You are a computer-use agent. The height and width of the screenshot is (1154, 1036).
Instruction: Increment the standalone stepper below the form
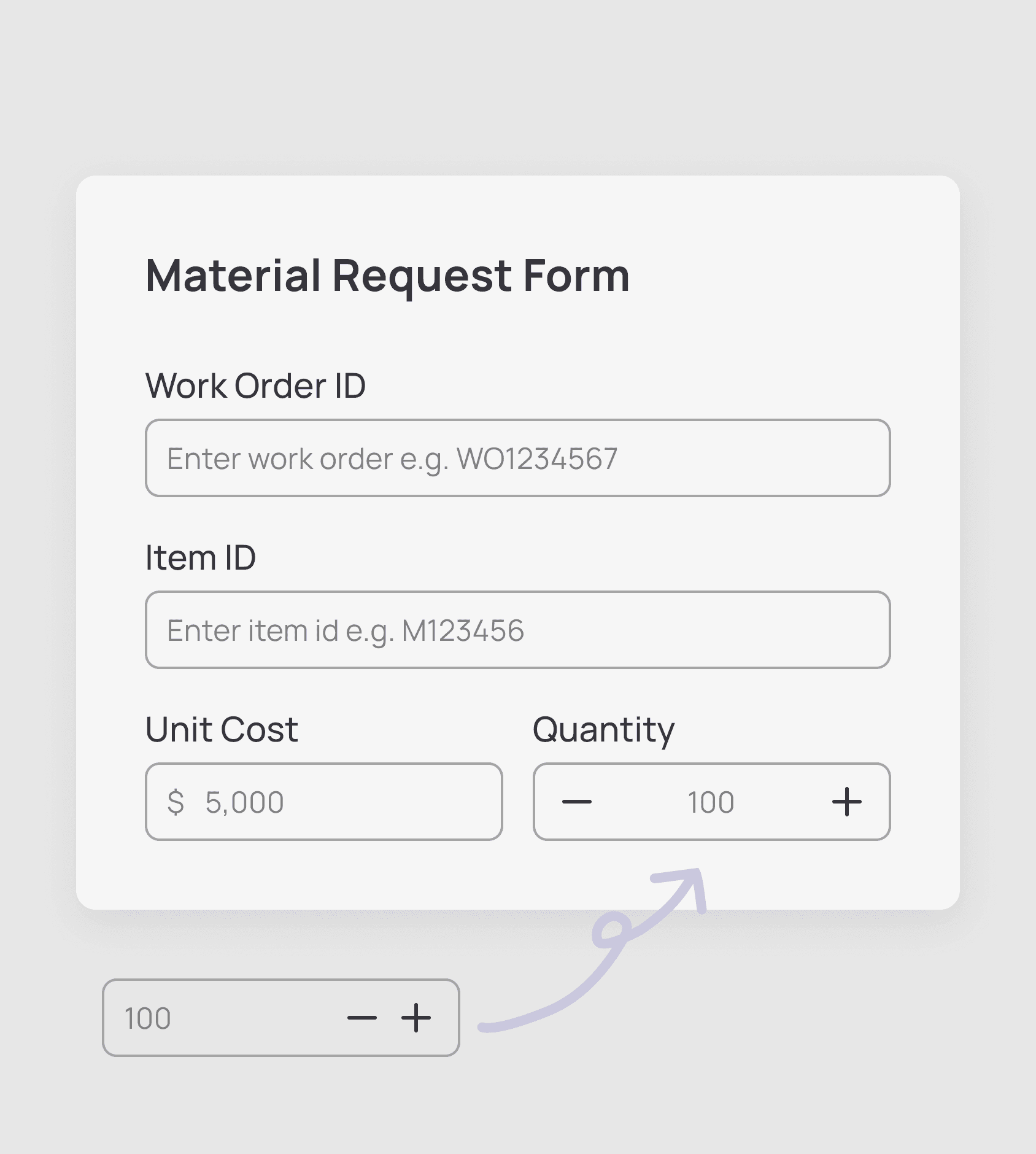pos(415,1018)
